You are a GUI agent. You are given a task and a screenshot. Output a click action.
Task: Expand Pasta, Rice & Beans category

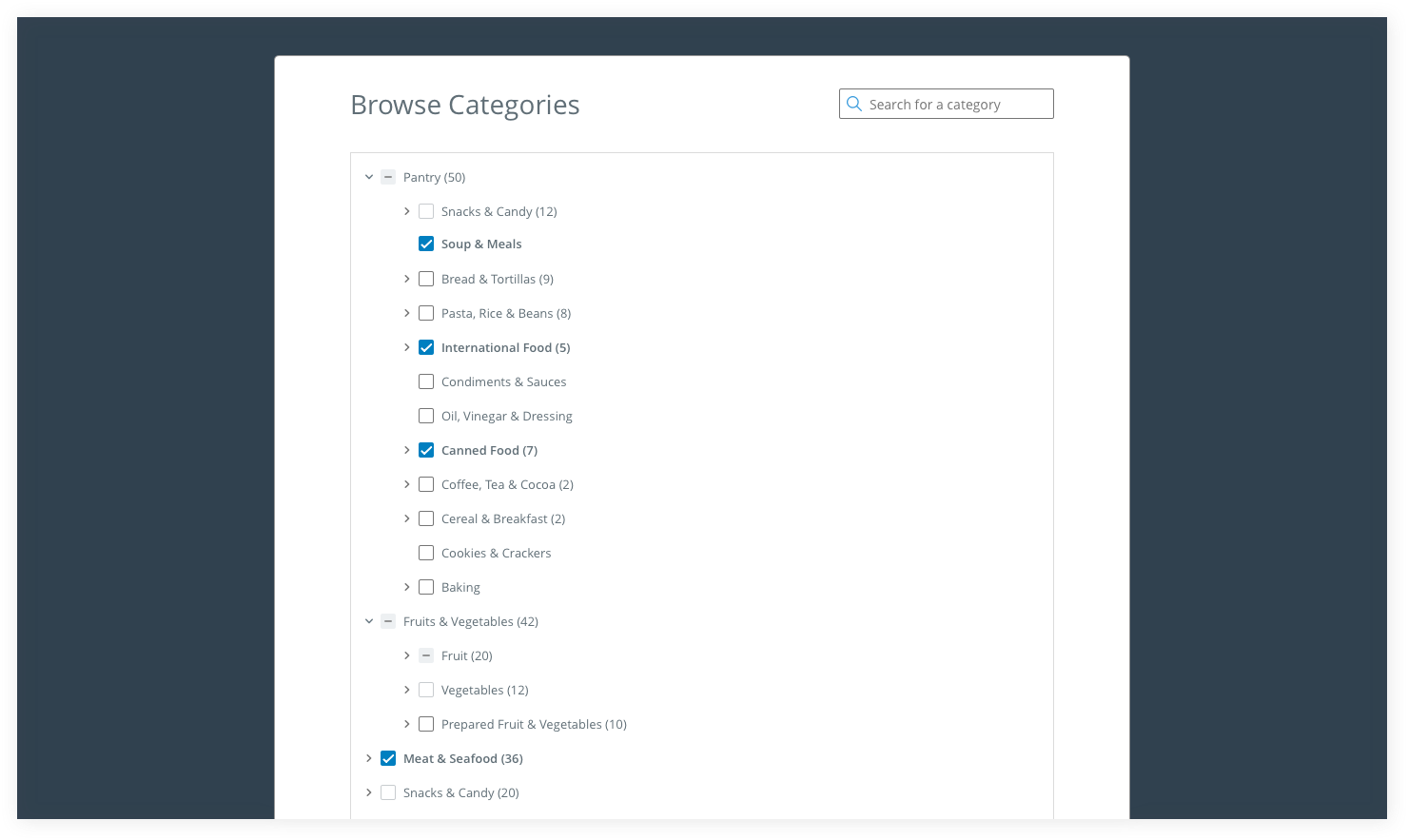(407, 313)
